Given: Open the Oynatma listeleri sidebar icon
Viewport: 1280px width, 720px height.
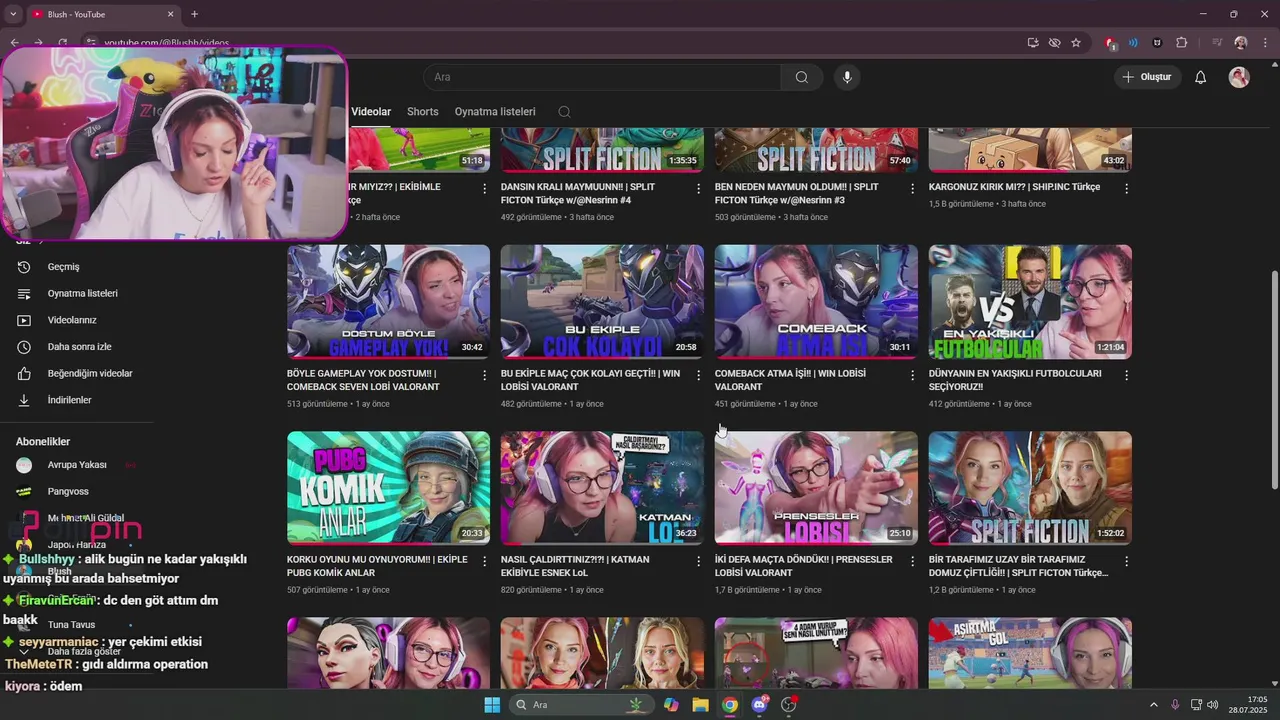Looking at the screenshot, I should tap(24, 293).
